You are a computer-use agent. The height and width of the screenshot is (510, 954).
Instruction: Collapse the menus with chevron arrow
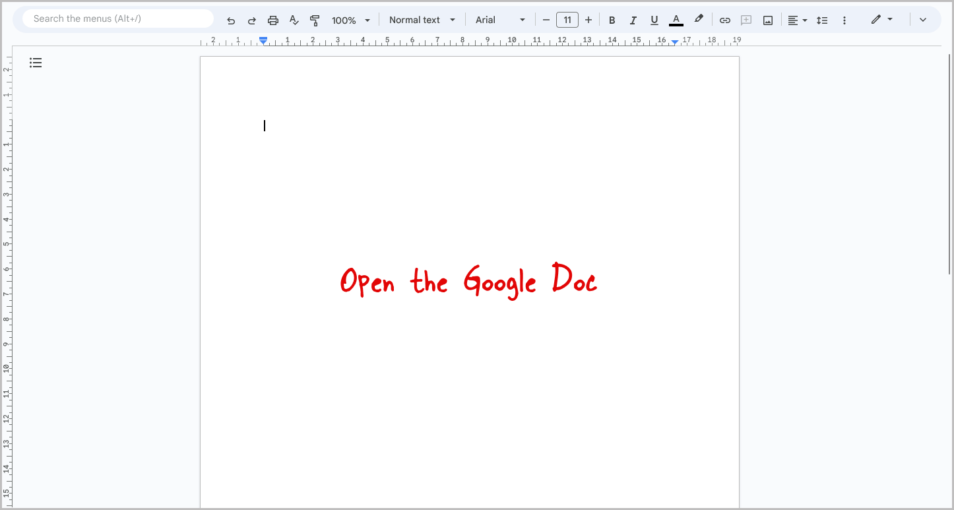[x=923, y=20]
